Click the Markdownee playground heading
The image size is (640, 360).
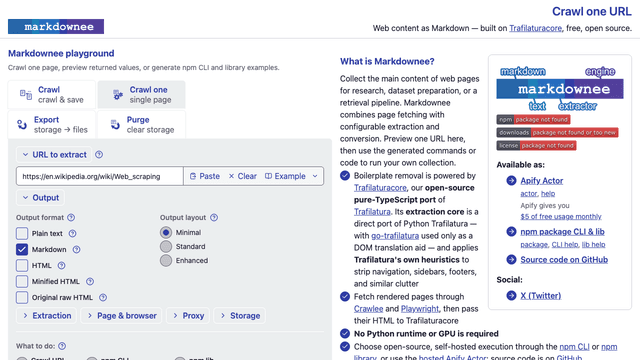(x=61, y=53)
